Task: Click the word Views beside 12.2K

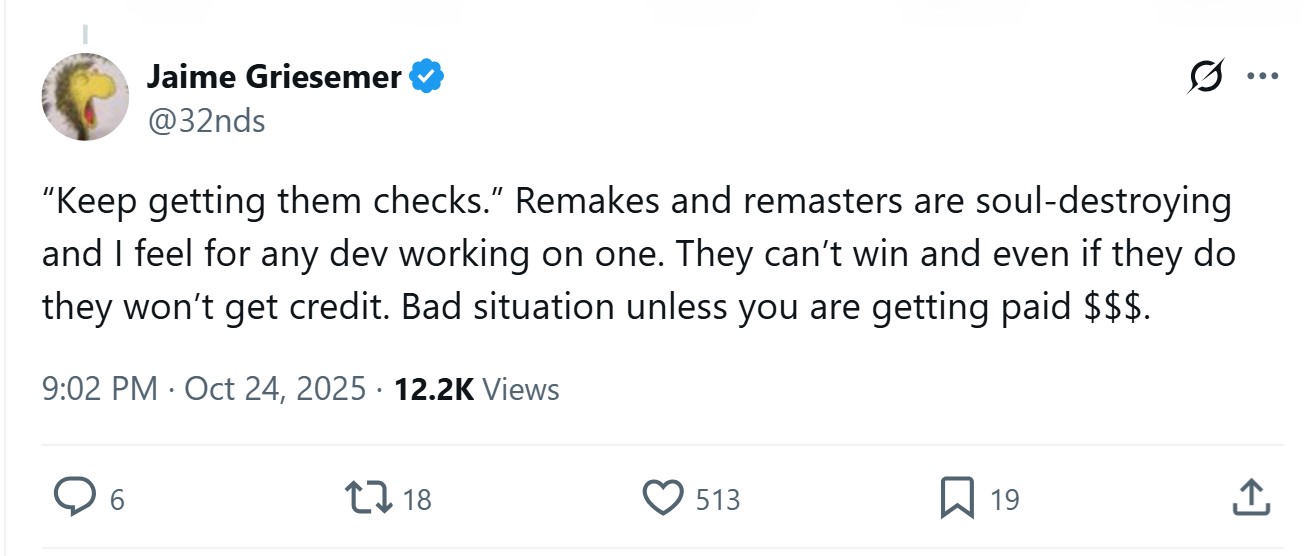Action: pos(521,389)
